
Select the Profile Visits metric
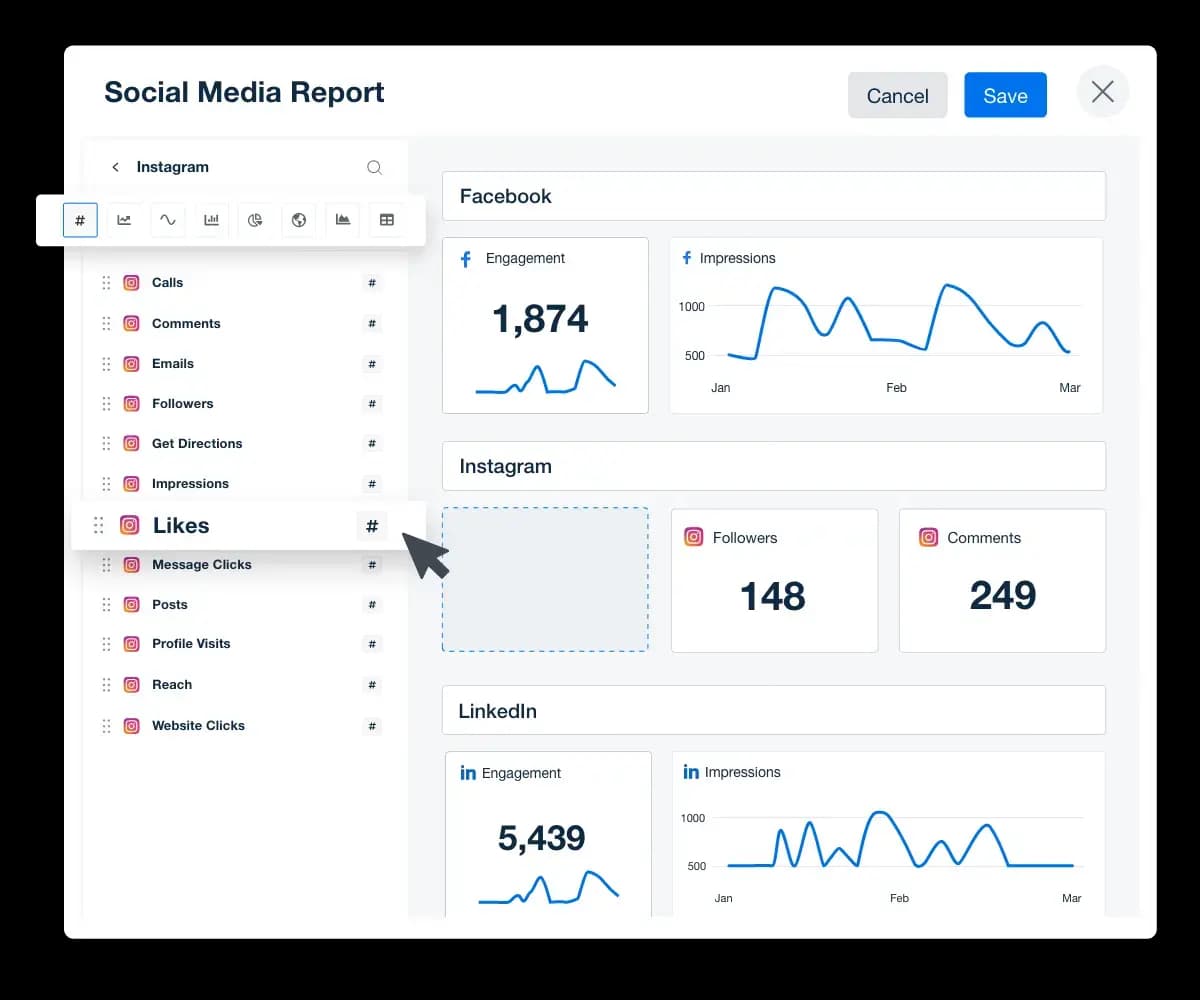pyautogui.click(x=191, y=644)
